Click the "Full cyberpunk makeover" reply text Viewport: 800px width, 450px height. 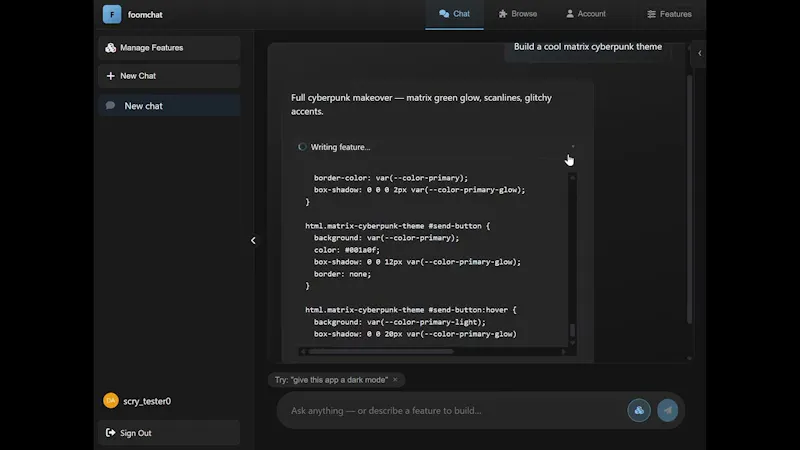pyautogui.click(x=421, y=104)
